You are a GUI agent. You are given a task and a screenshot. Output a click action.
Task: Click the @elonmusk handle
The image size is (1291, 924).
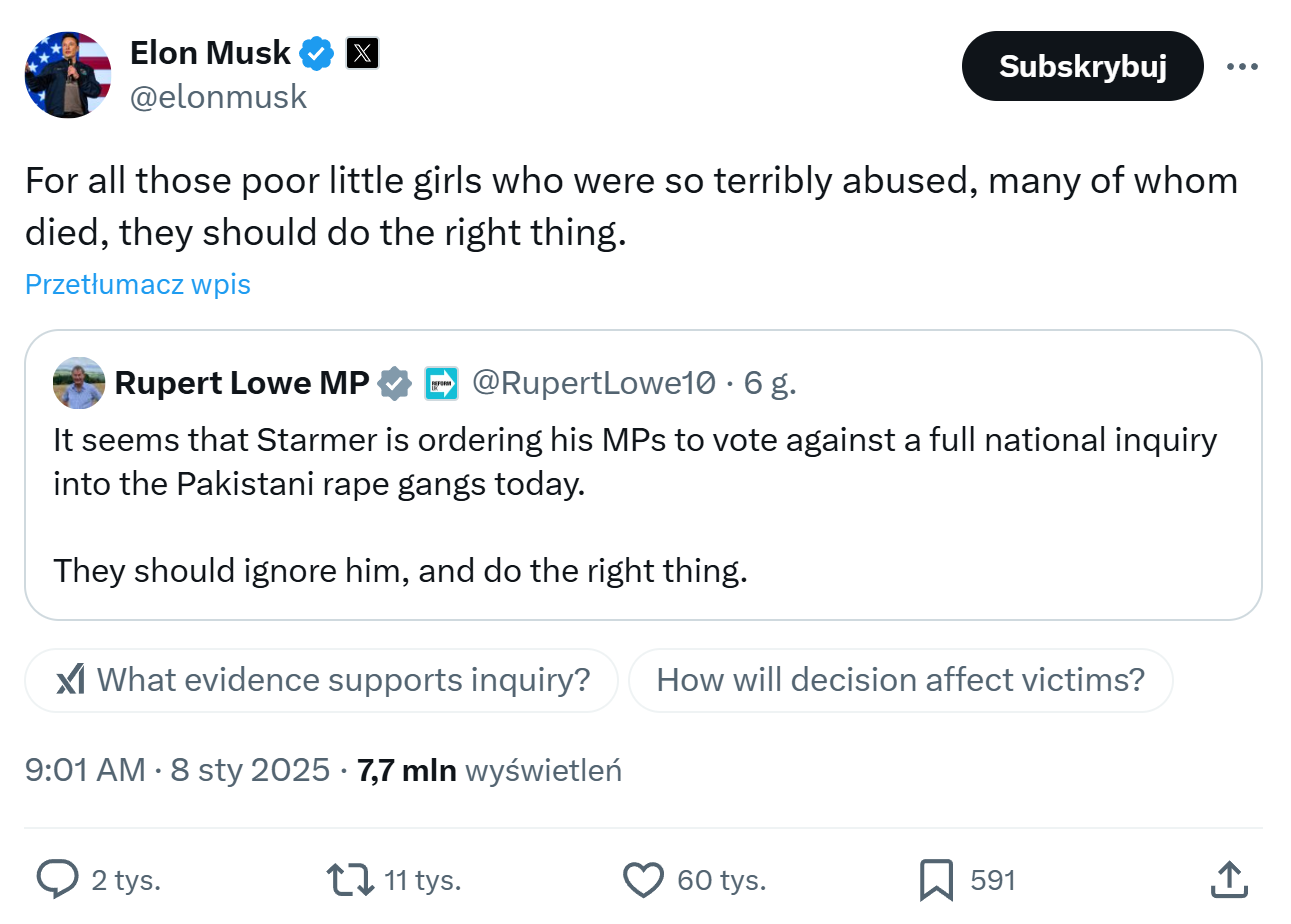(x=218, y=97)
